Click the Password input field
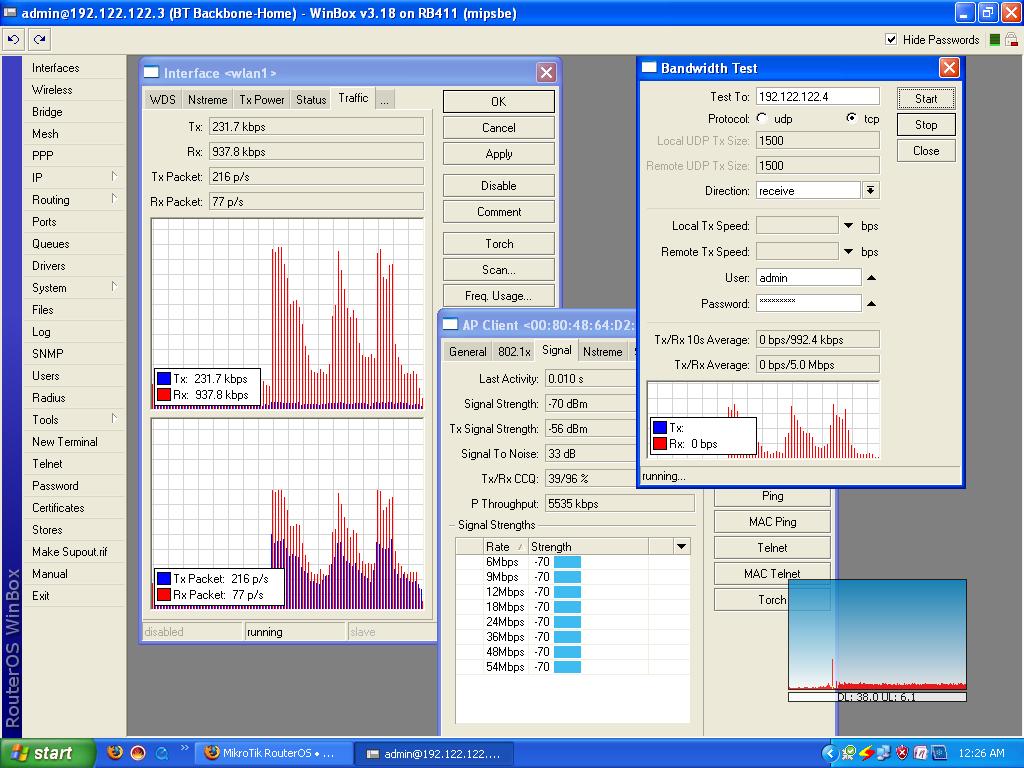The image size is (1024, 768). click(x=808, y=303)
